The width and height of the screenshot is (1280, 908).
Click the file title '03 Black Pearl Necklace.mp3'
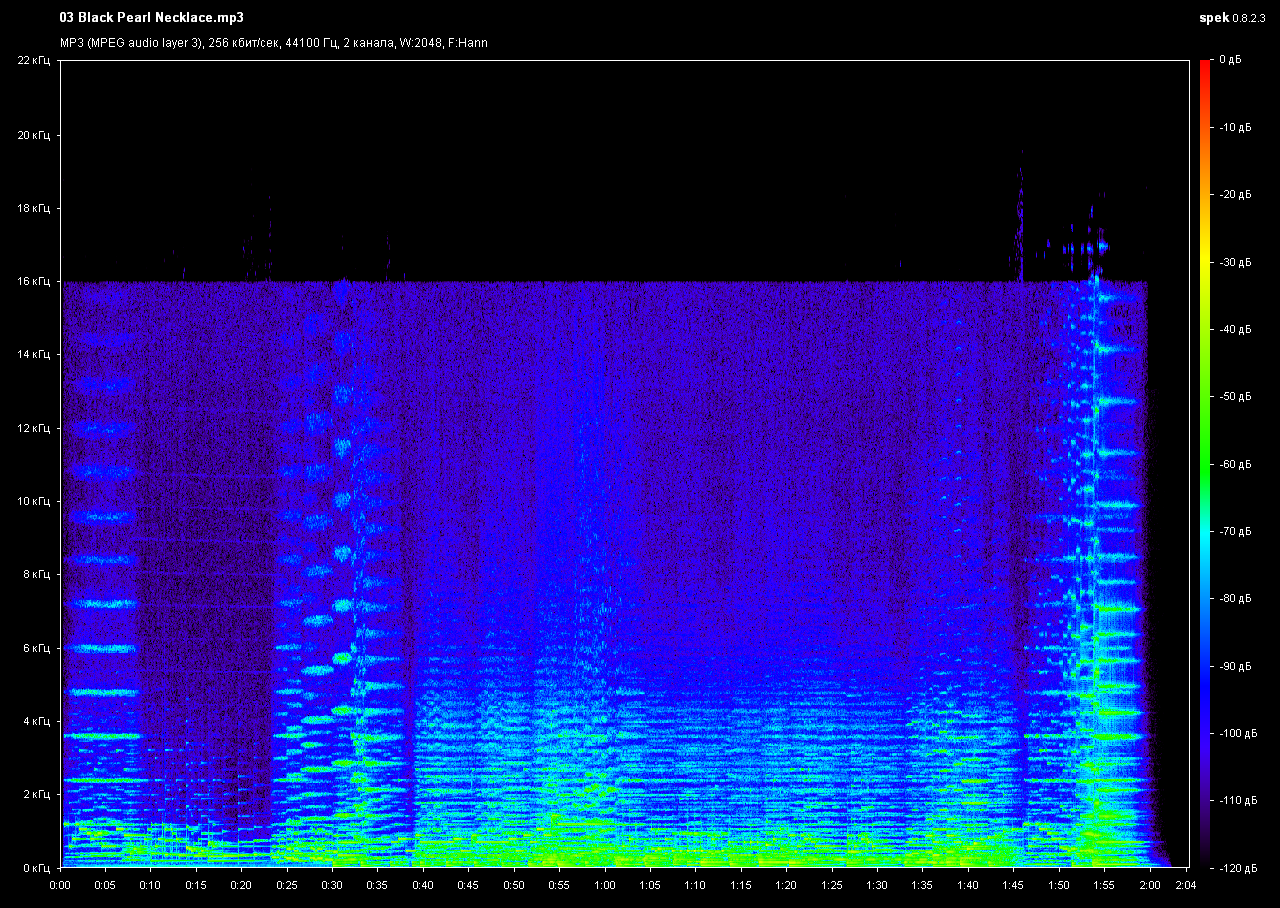pos(152,18)
